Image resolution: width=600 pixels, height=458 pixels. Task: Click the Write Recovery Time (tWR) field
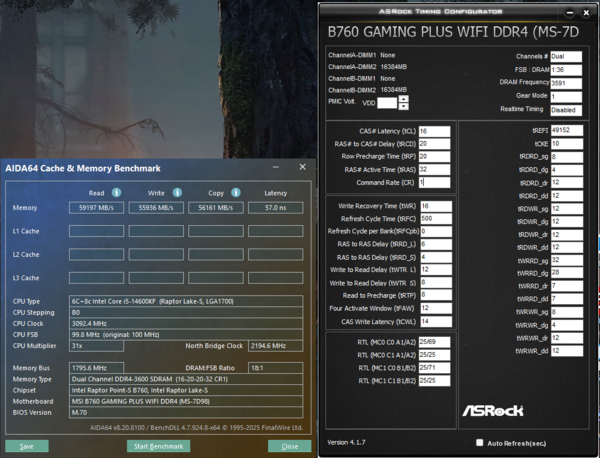click(436, 206)
